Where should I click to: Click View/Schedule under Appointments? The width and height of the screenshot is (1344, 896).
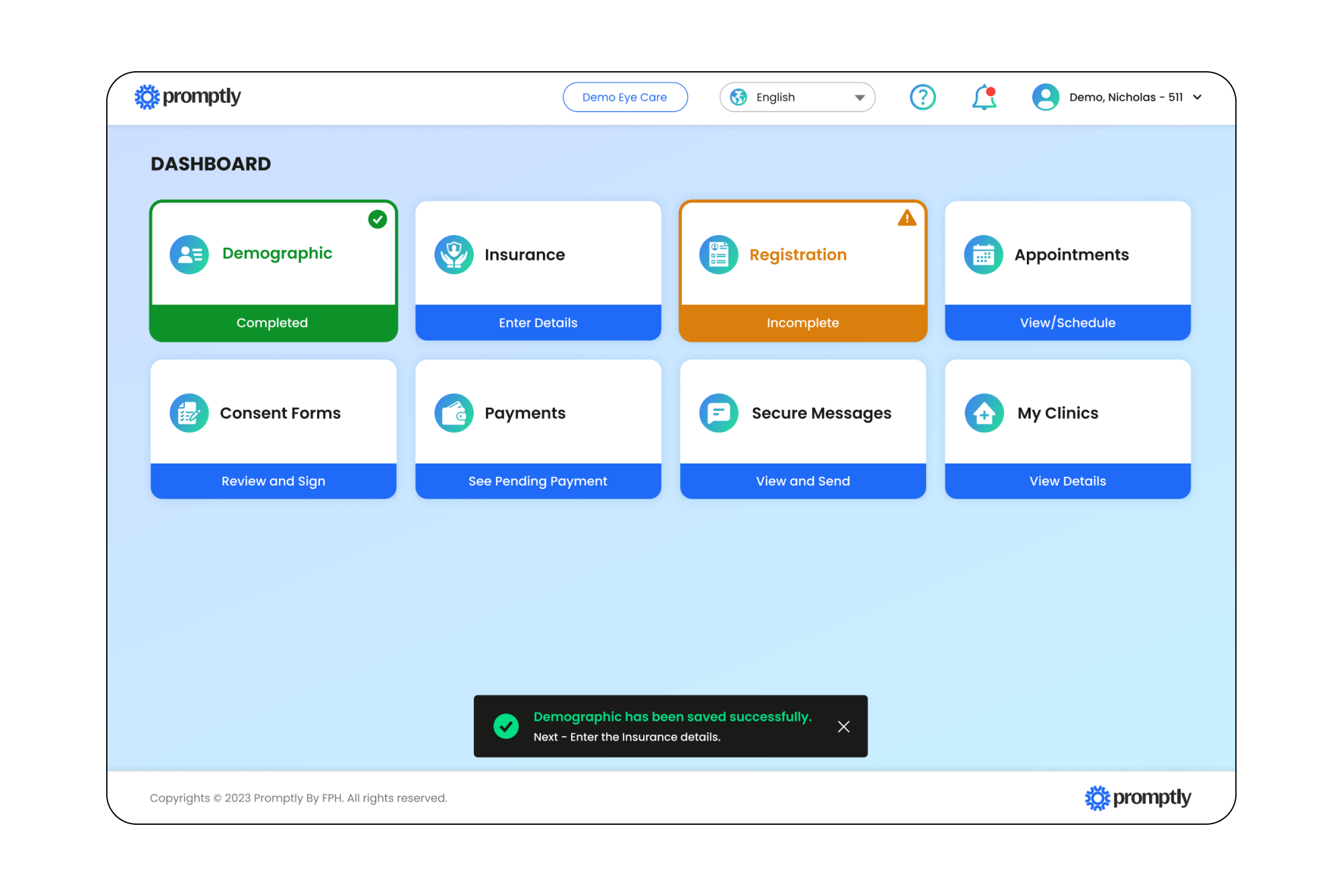tap(1067, 322)
